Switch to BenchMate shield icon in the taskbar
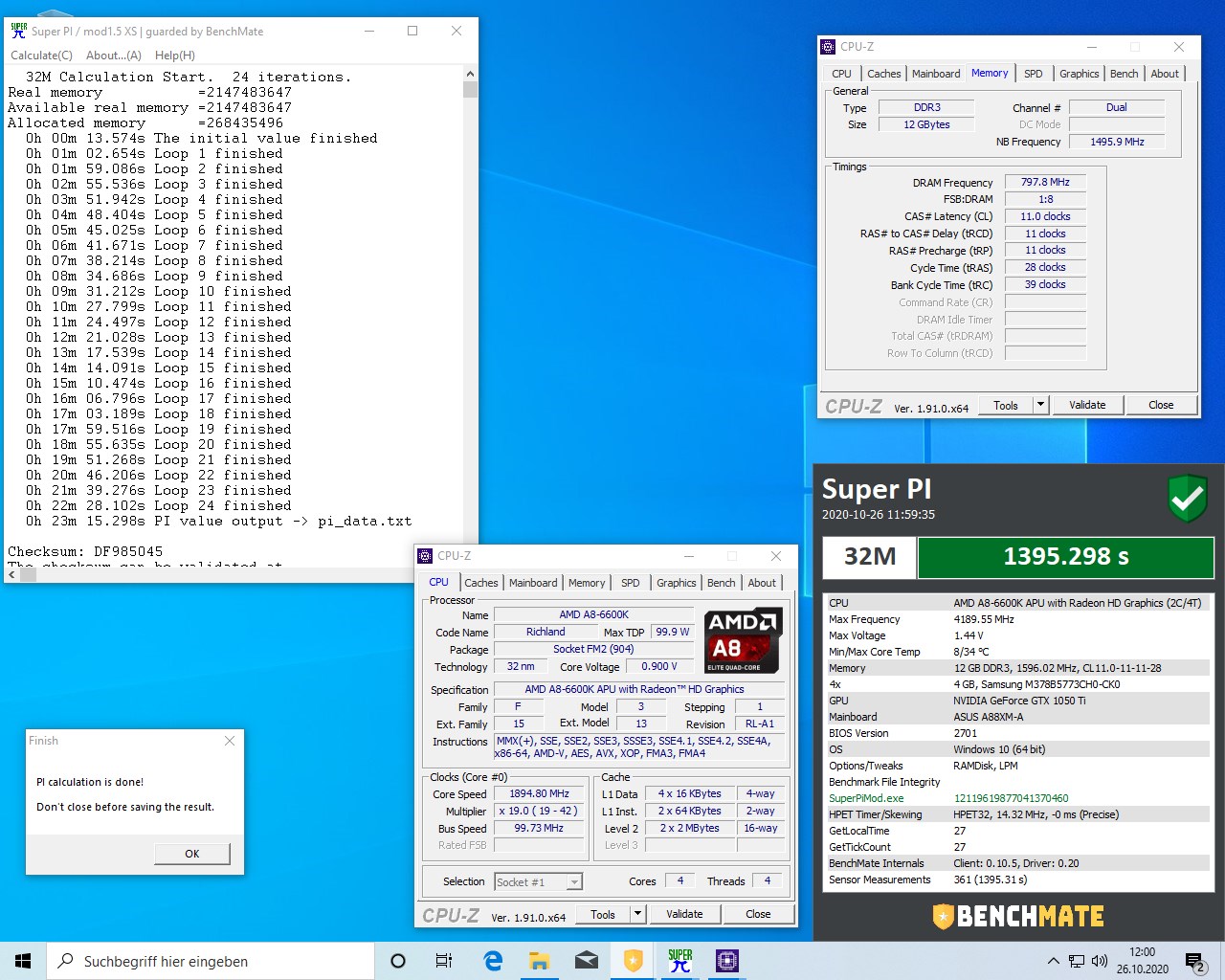Screen dimensions: 1225x980 (x=634, y=961)
